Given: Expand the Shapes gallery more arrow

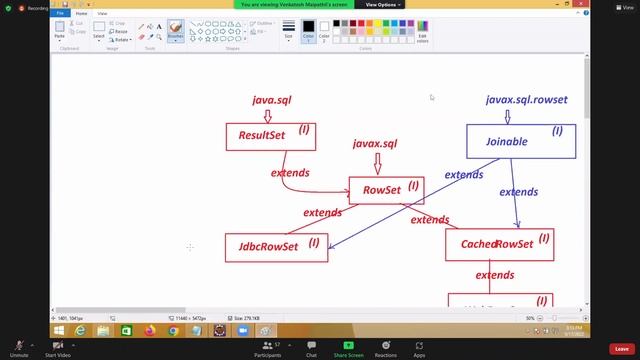Looking at the screenshot, I should (245, 39).
